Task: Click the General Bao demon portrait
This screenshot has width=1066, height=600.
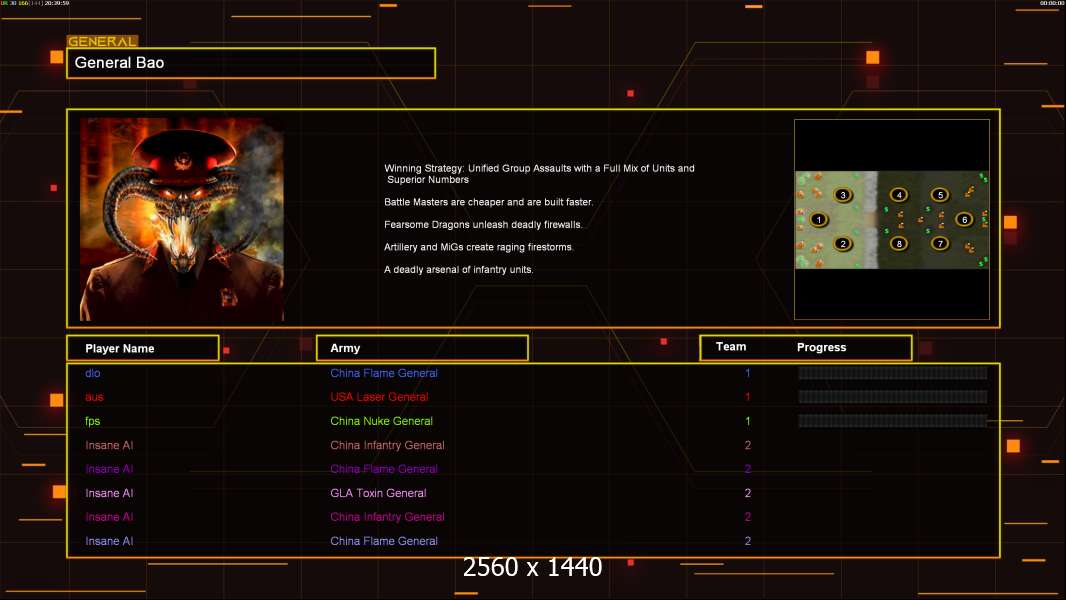Action: pos(182,219)
